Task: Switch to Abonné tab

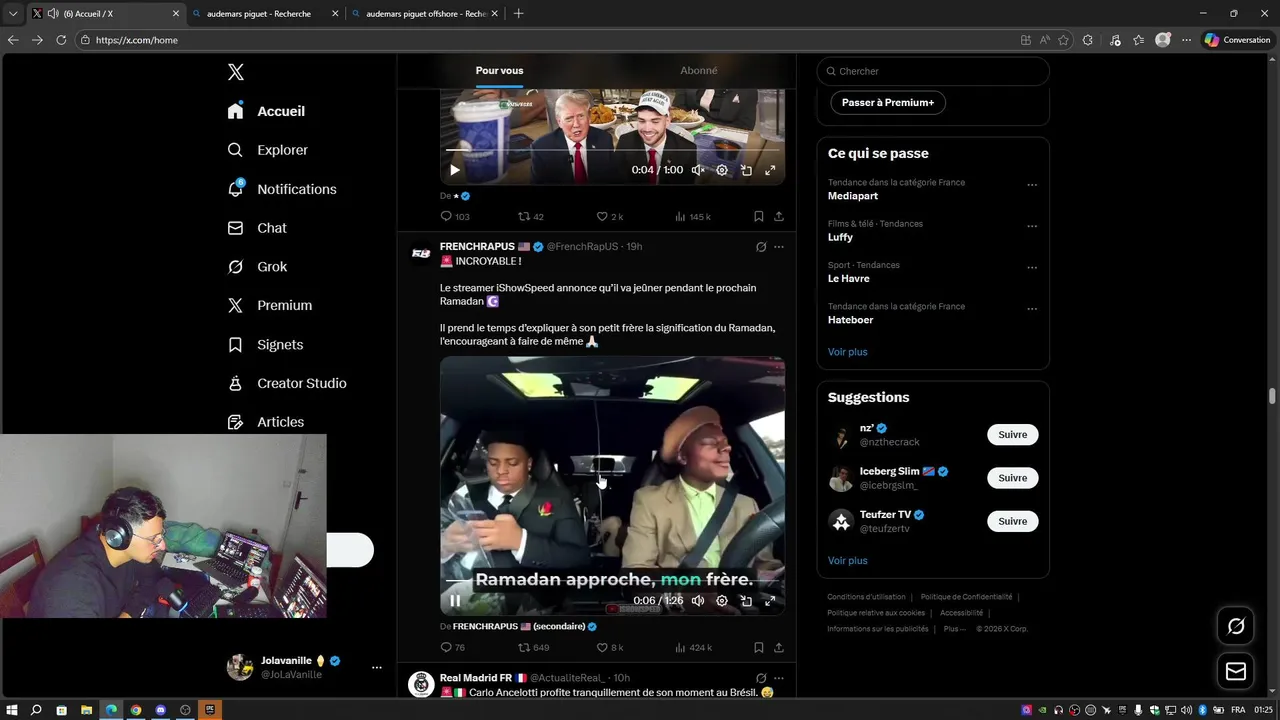Action: 698,71
